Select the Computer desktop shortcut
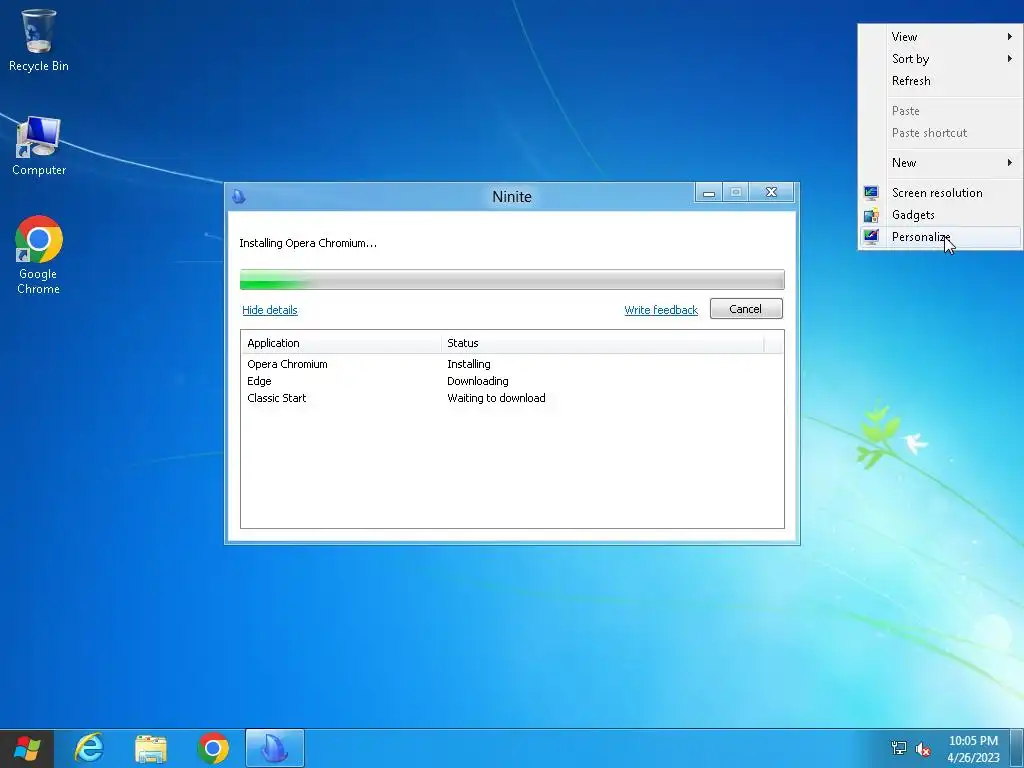This screenshot has height=768, width=1024. [x=39, y=146]
